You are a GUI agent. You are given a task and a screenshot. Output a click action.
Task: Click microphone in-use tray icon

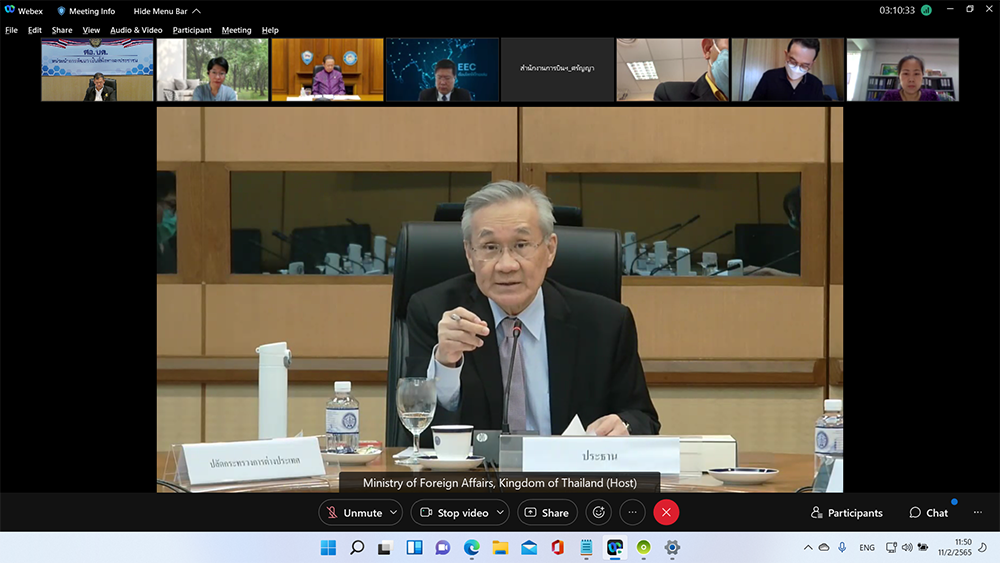click(842, 547)
